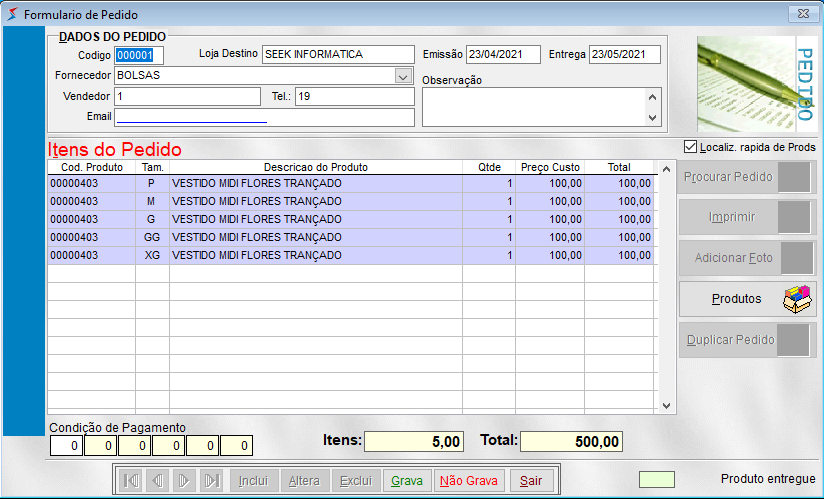
Task: Go to previous record navigation arrow
Action: 157,481
